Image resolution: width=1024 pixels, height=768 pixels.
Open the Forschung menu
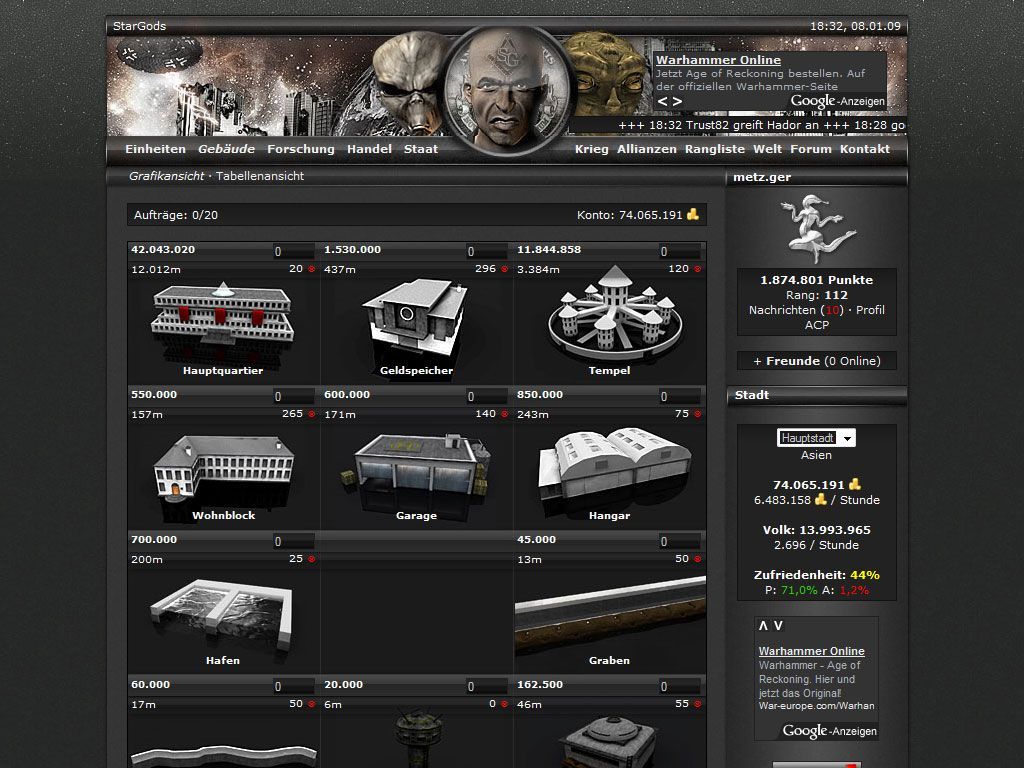tap(300, 149)
